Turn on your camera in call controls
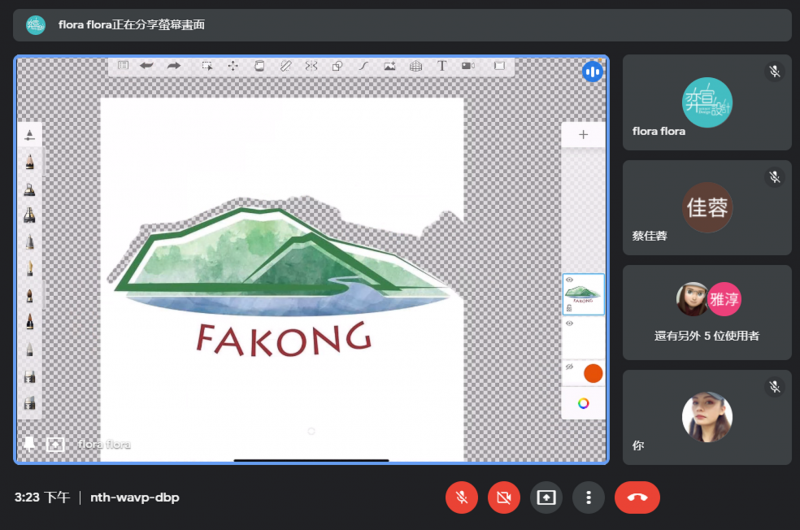The width and height of the screenshot is (800, 530). tap(504, 497)
